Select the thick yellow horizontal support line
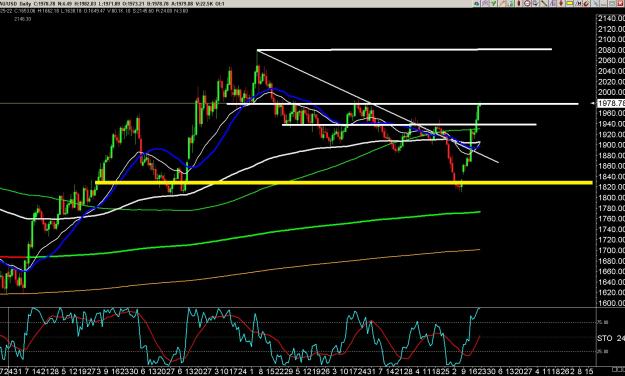 tap(344, 183)
